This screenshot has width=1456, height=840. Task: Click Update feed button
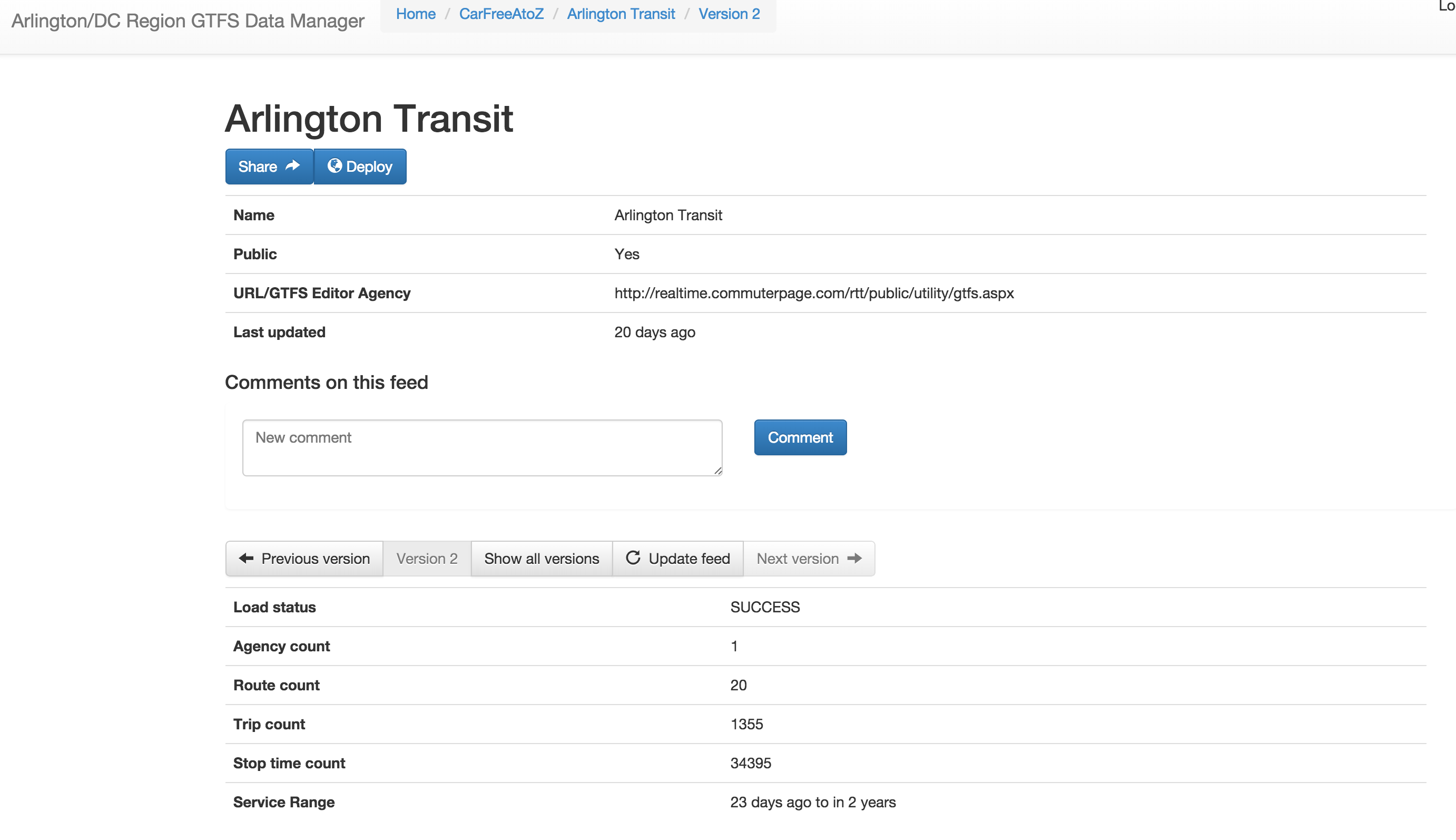(x=677, y=559)
